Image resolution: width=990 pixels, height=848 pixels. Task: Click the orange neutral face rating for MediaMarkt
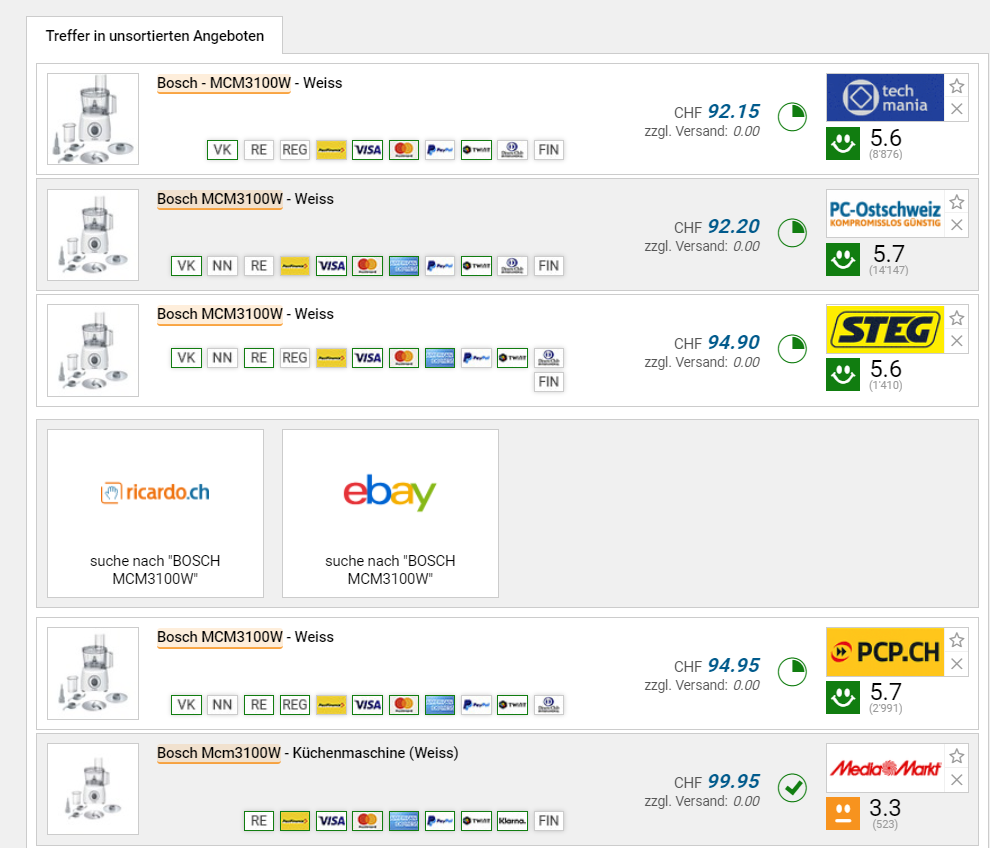(x=843, y=813)
